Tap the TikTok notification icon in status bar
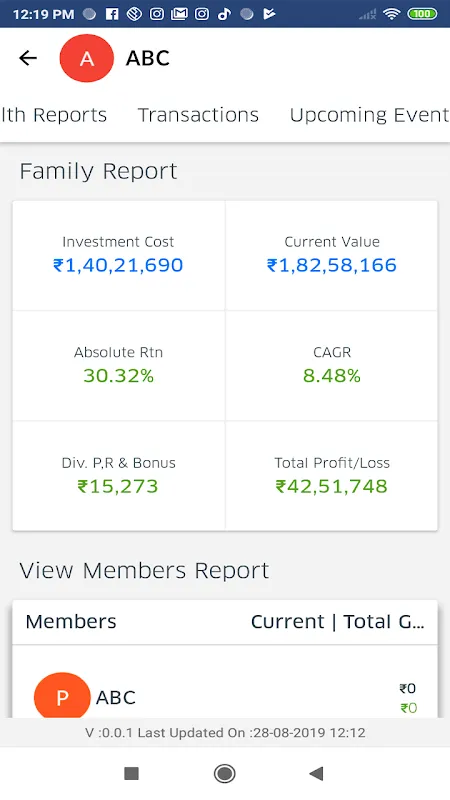This screenshot has width=450, height=800. [x=224, y=14]
